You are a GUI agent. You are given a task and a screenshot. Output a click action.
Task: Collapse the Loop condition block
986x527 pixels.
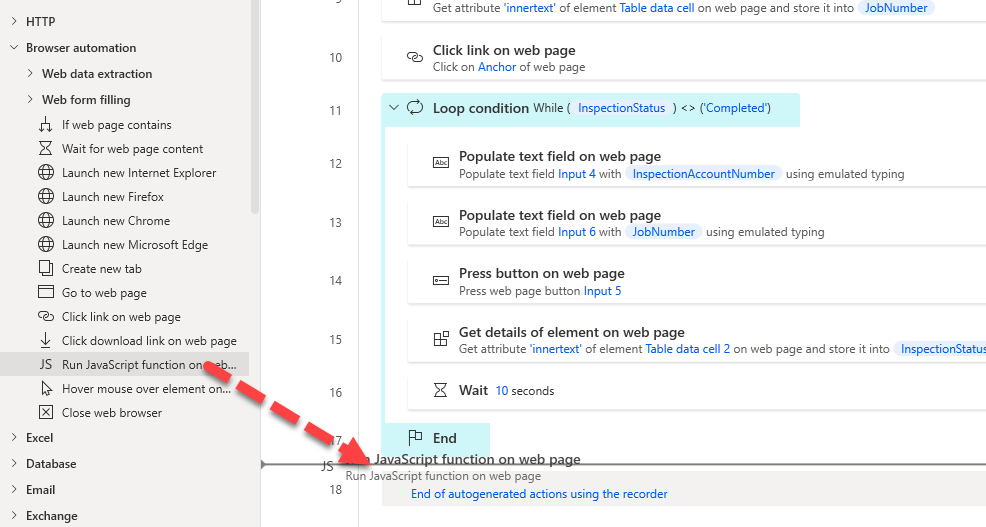[394, 108]
